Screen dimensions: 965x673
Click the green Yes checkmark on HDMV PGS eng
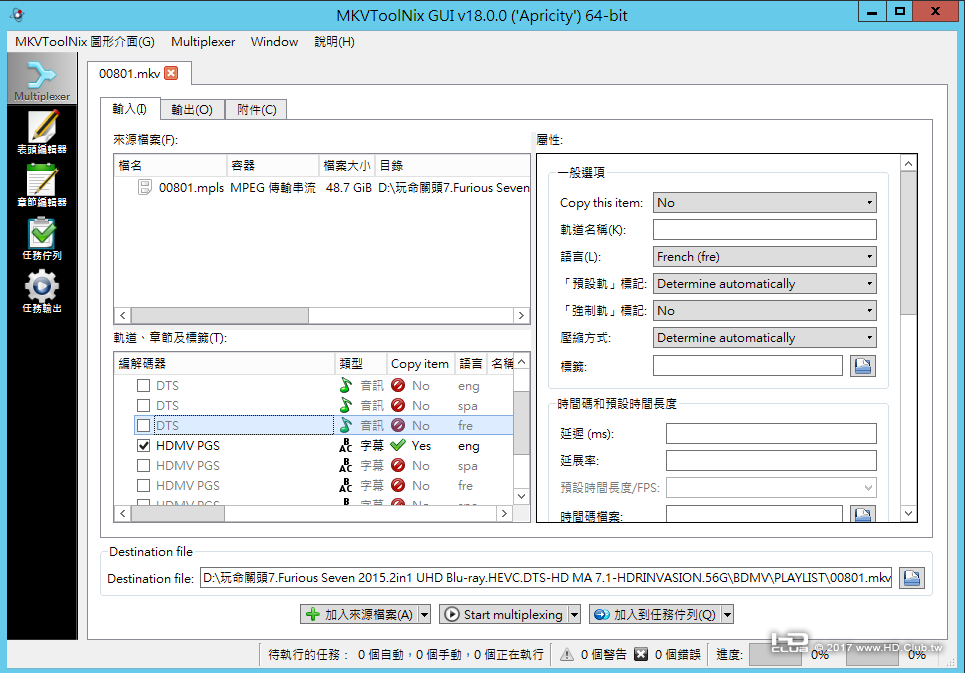(398, 445)
